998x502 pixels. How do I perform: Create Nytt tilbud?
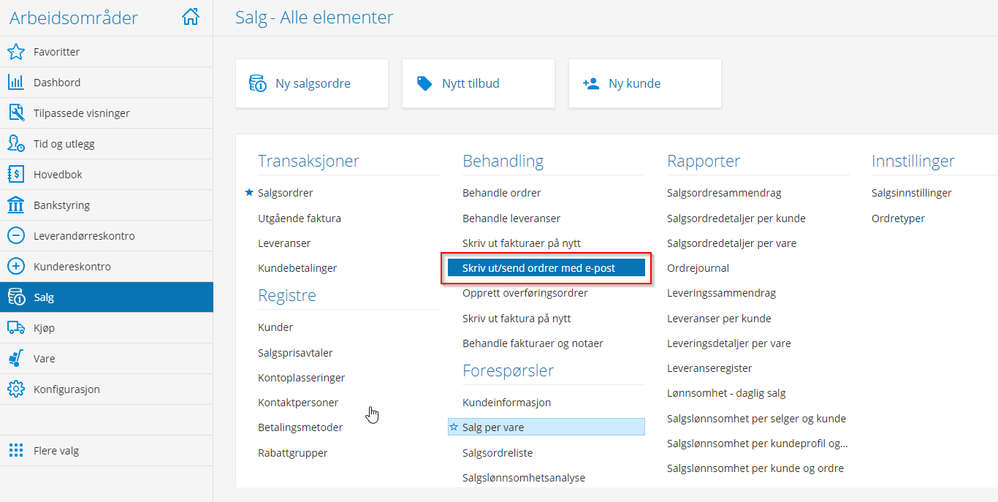[479, 83]
